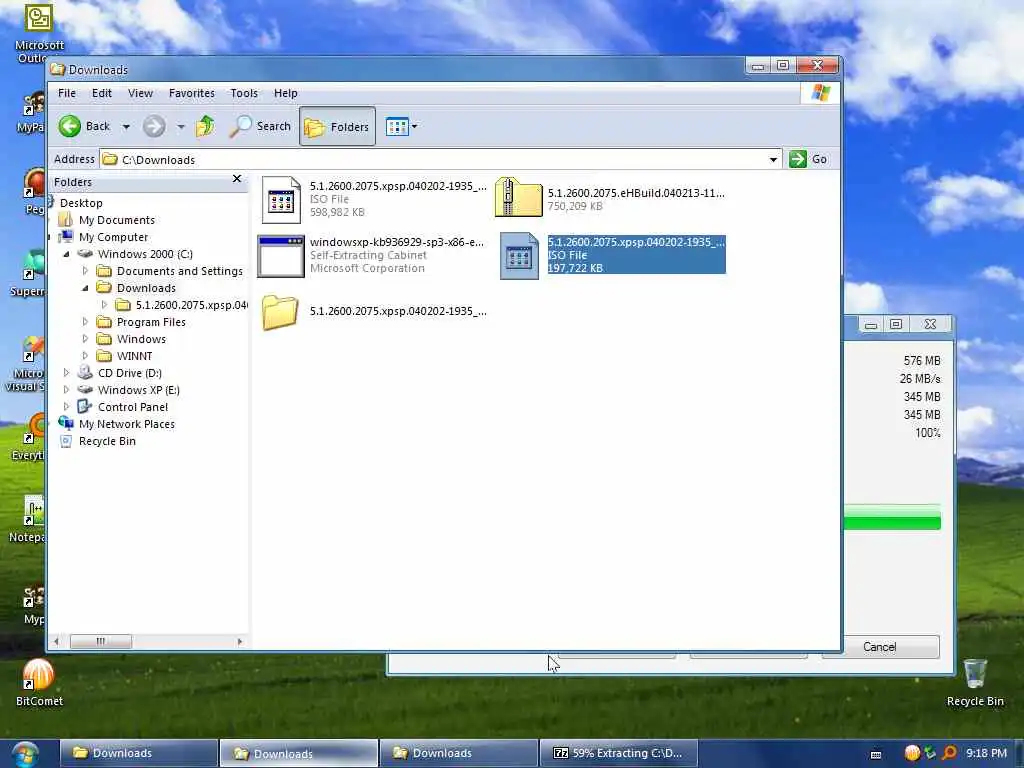Open Microsoft Outlook desktop icon

point(39,33)
